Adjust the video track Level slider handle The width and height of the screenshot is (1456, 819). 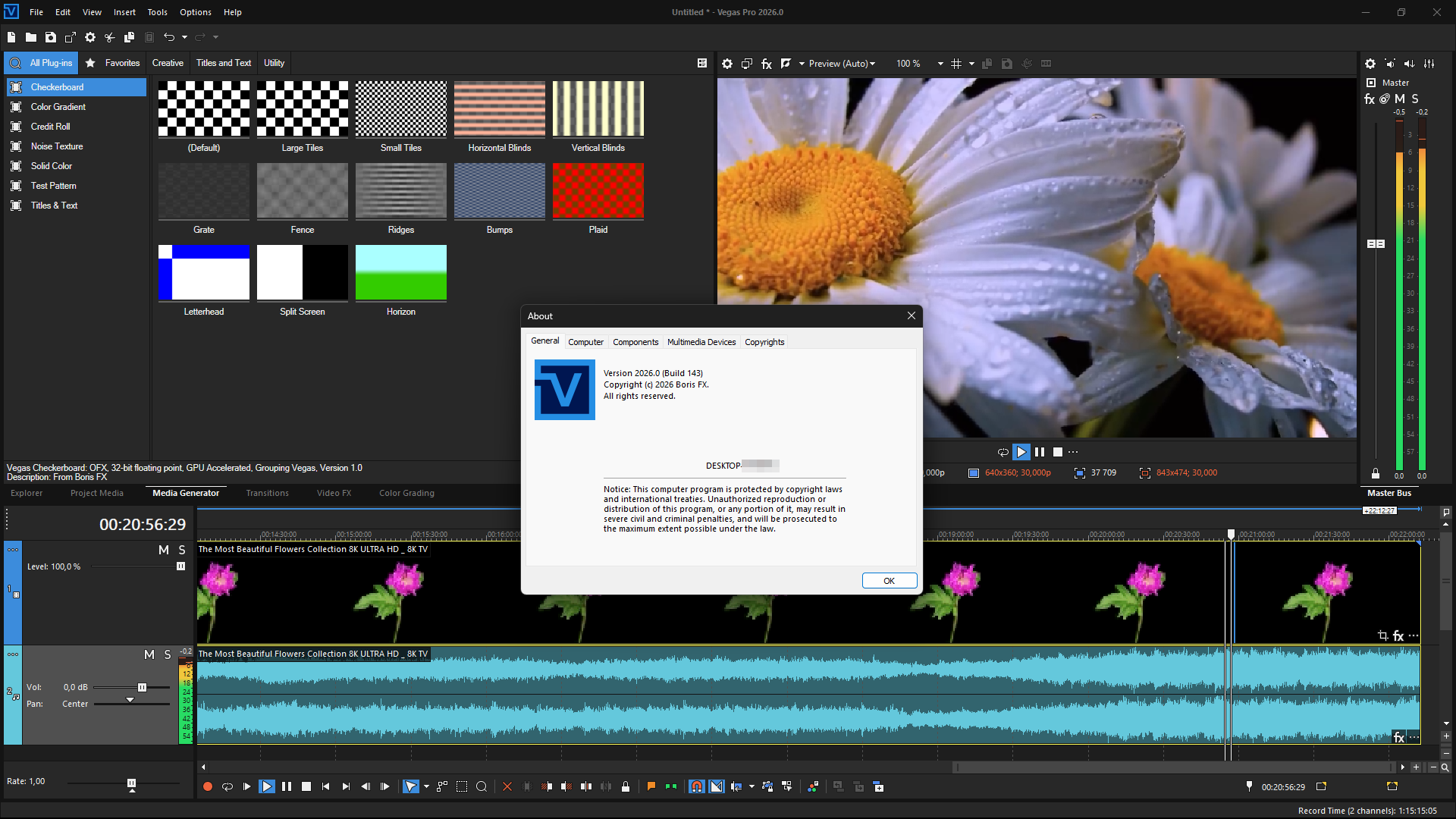[x=180, y=566]
